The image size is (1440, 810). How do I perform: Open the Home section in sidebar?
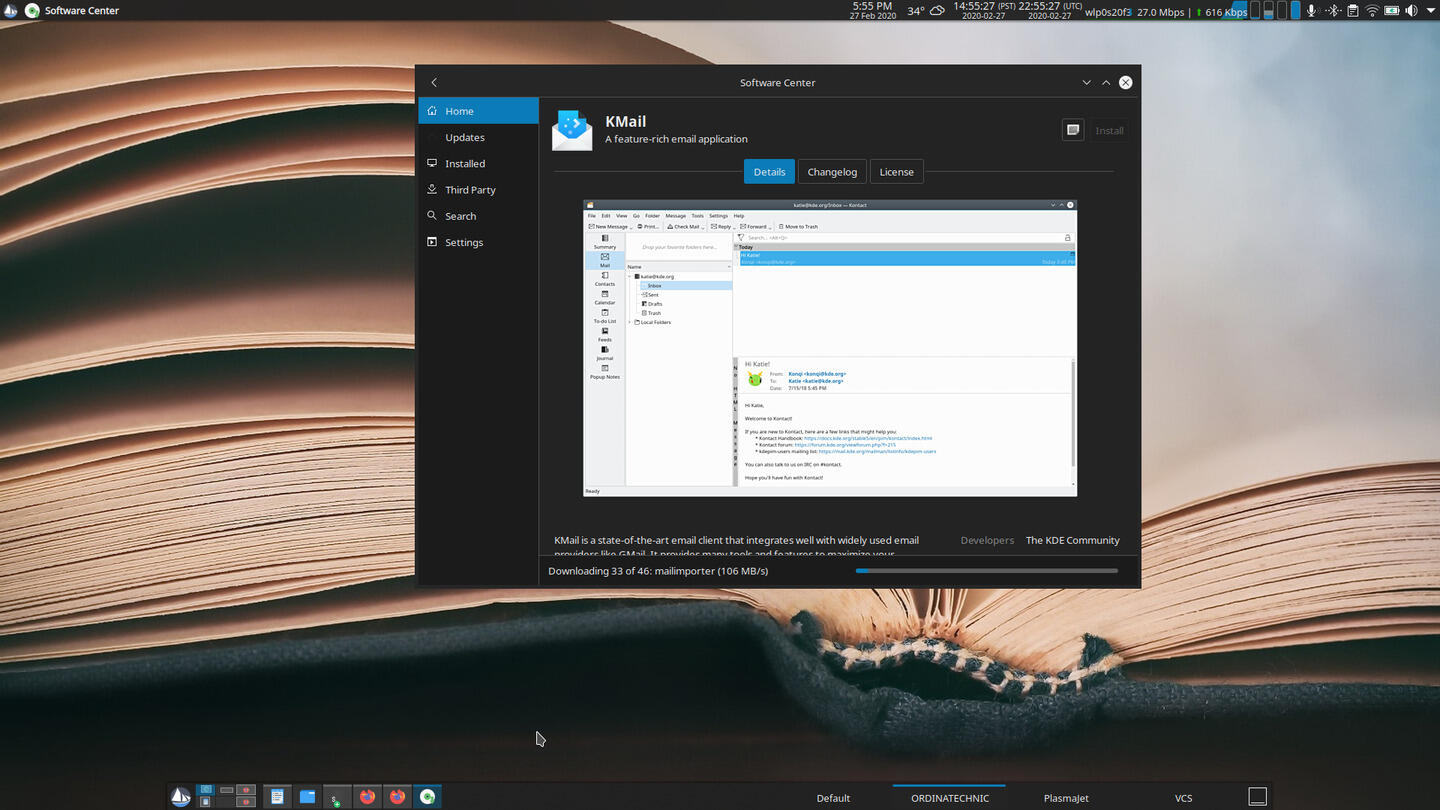click(x=478, y=111)
